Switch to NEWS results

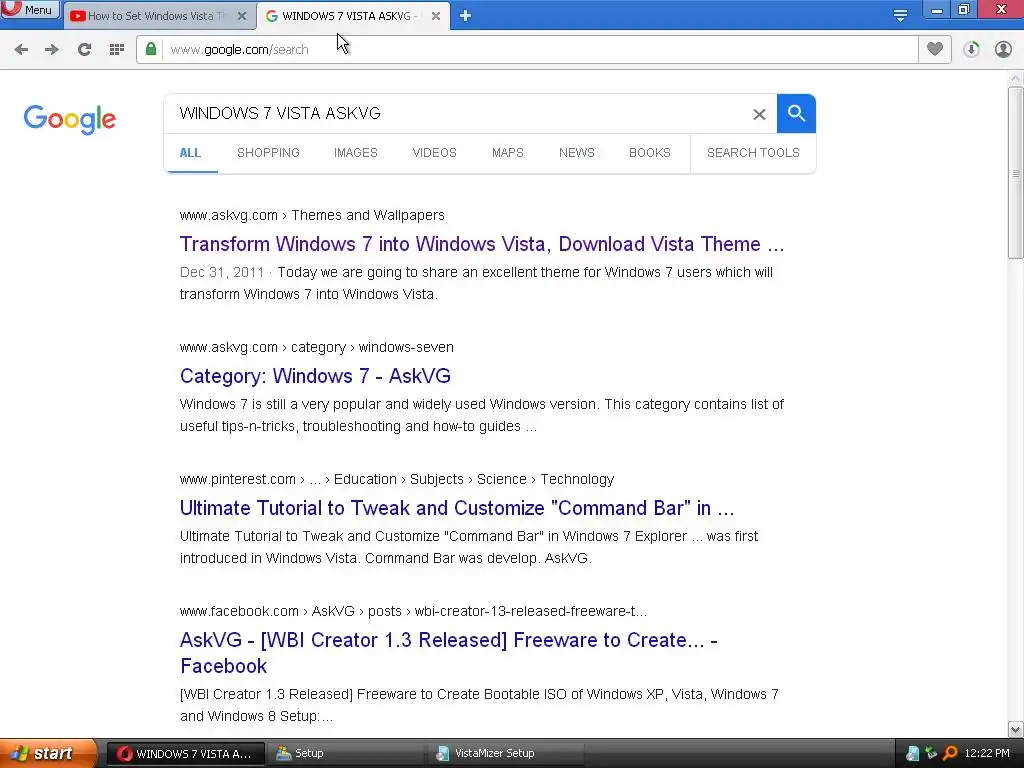click(577, 153)
